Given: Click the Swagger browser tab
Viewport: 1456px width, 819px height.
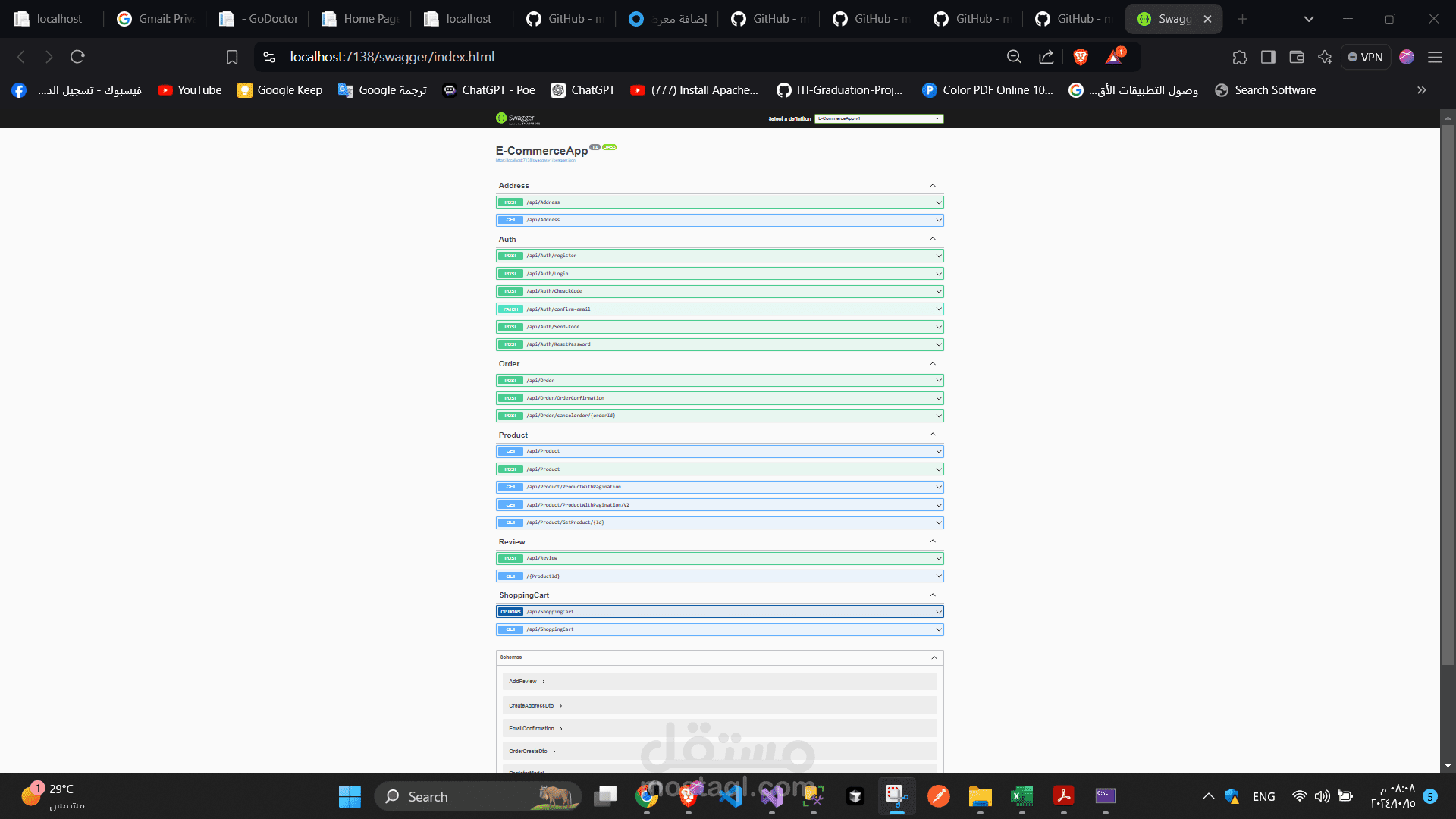Looking at the screenshot, I should (x=1173, y=19).
